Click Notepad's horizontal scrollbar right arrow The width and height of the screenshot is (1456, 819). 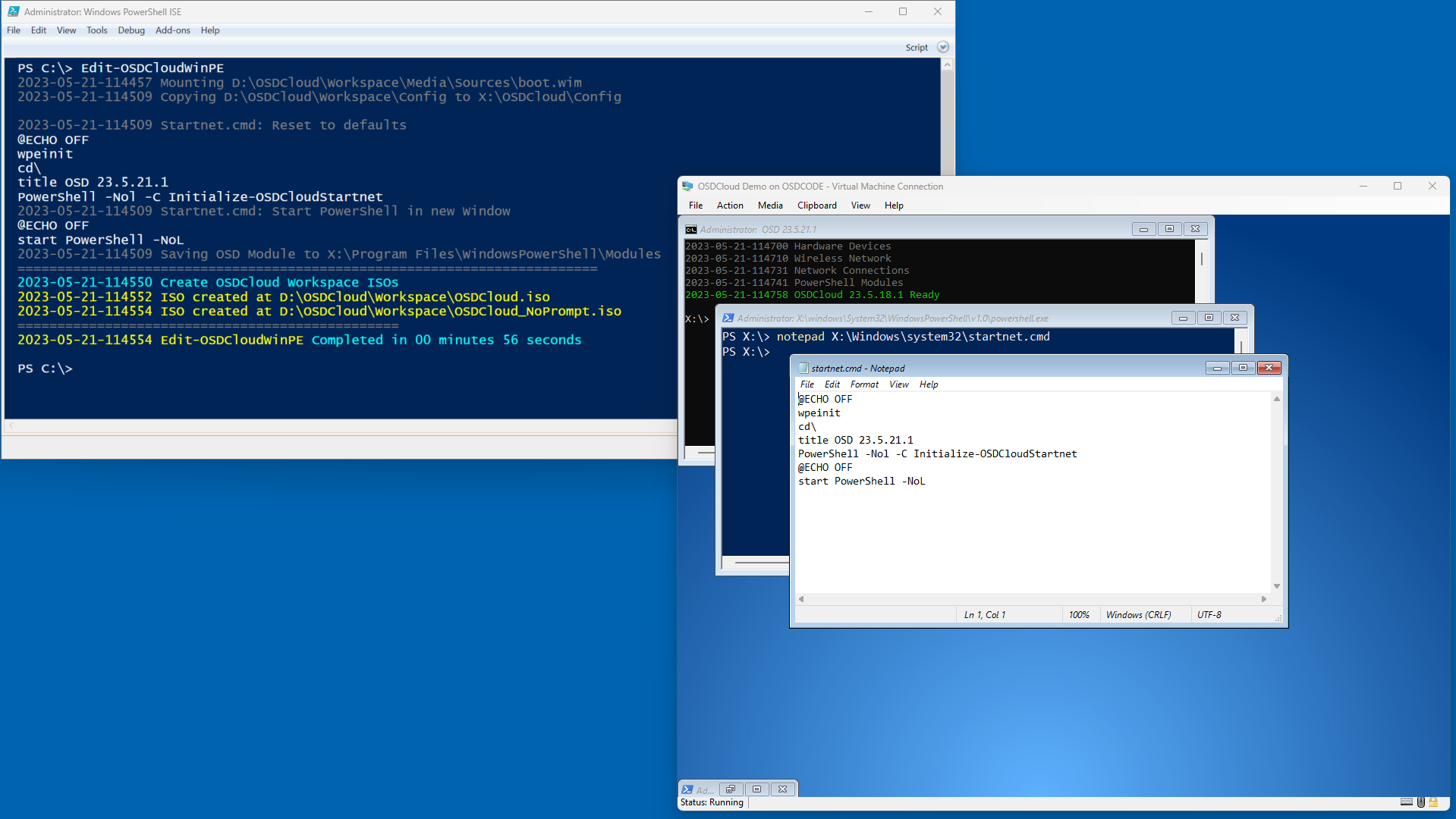point(1264,599)
